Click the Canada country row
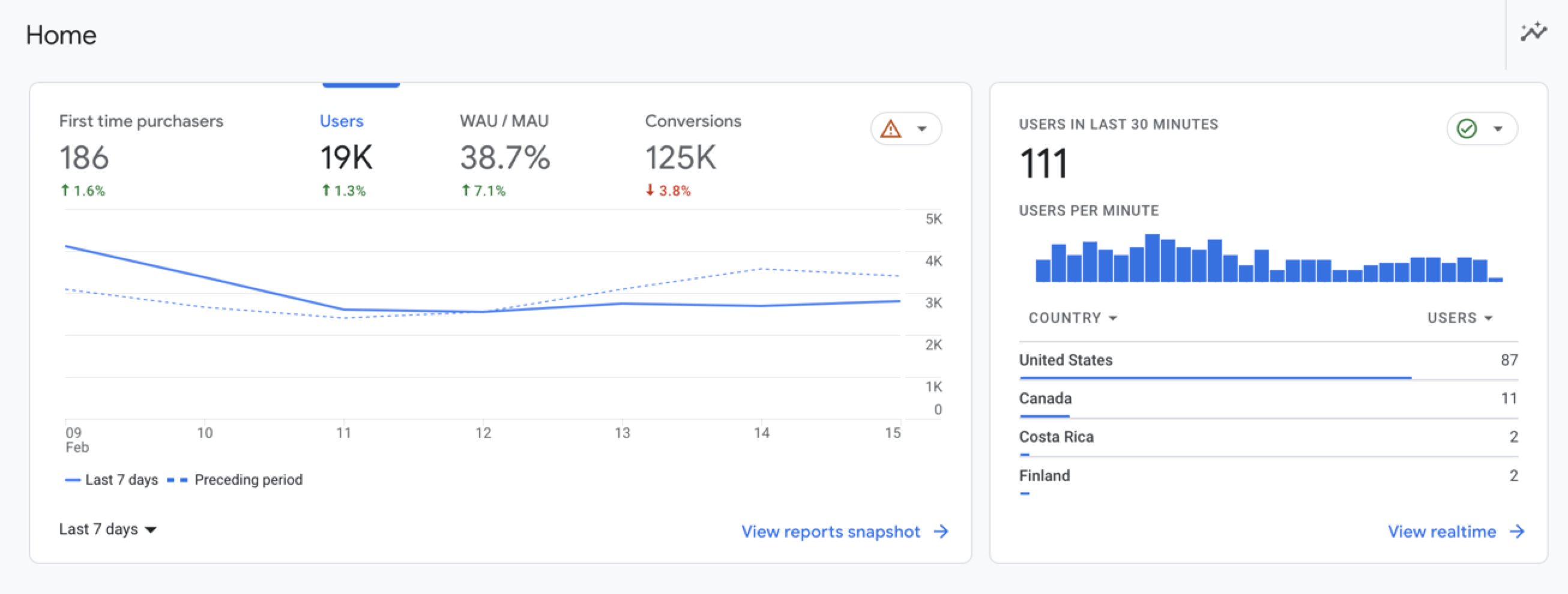 1268,400
